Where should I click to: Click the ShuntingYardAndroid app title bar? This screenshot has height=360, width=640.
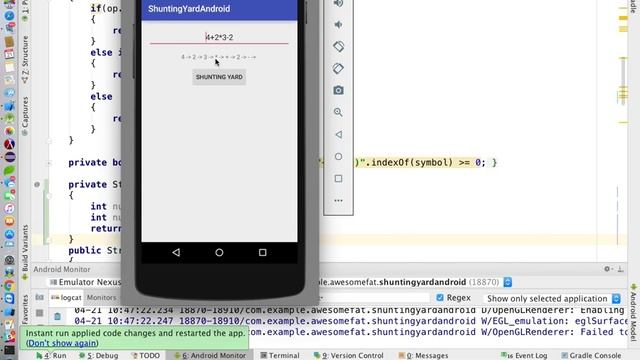coord(219,9)
